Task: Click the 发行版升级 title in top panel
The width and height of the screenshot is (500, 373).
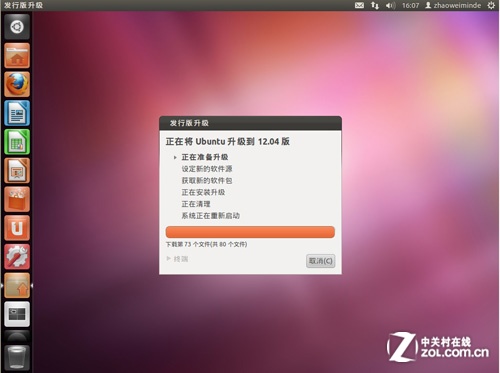Action: click(x=23, y=5)
